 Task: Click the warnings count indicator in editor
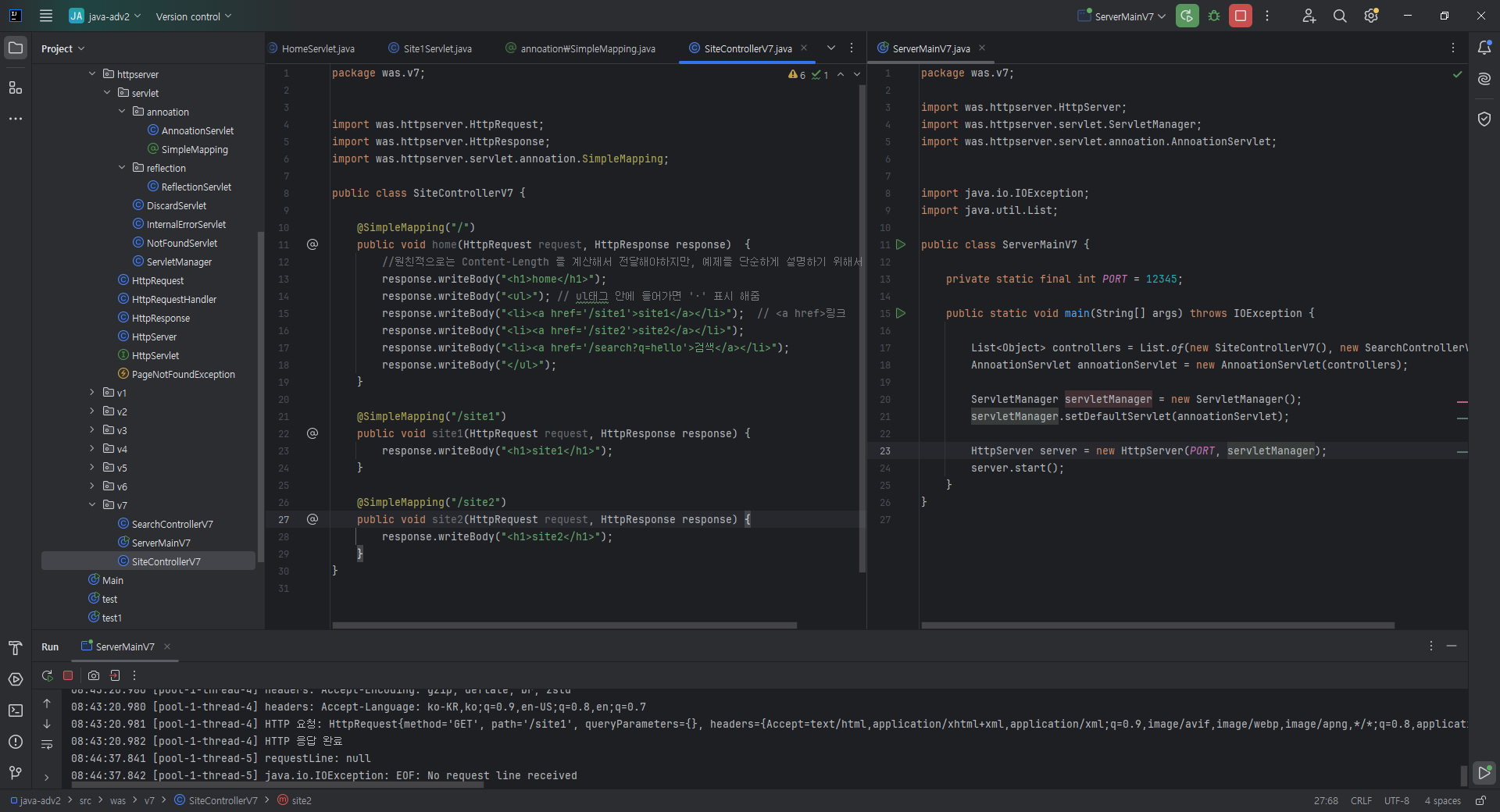click(798, 74)
